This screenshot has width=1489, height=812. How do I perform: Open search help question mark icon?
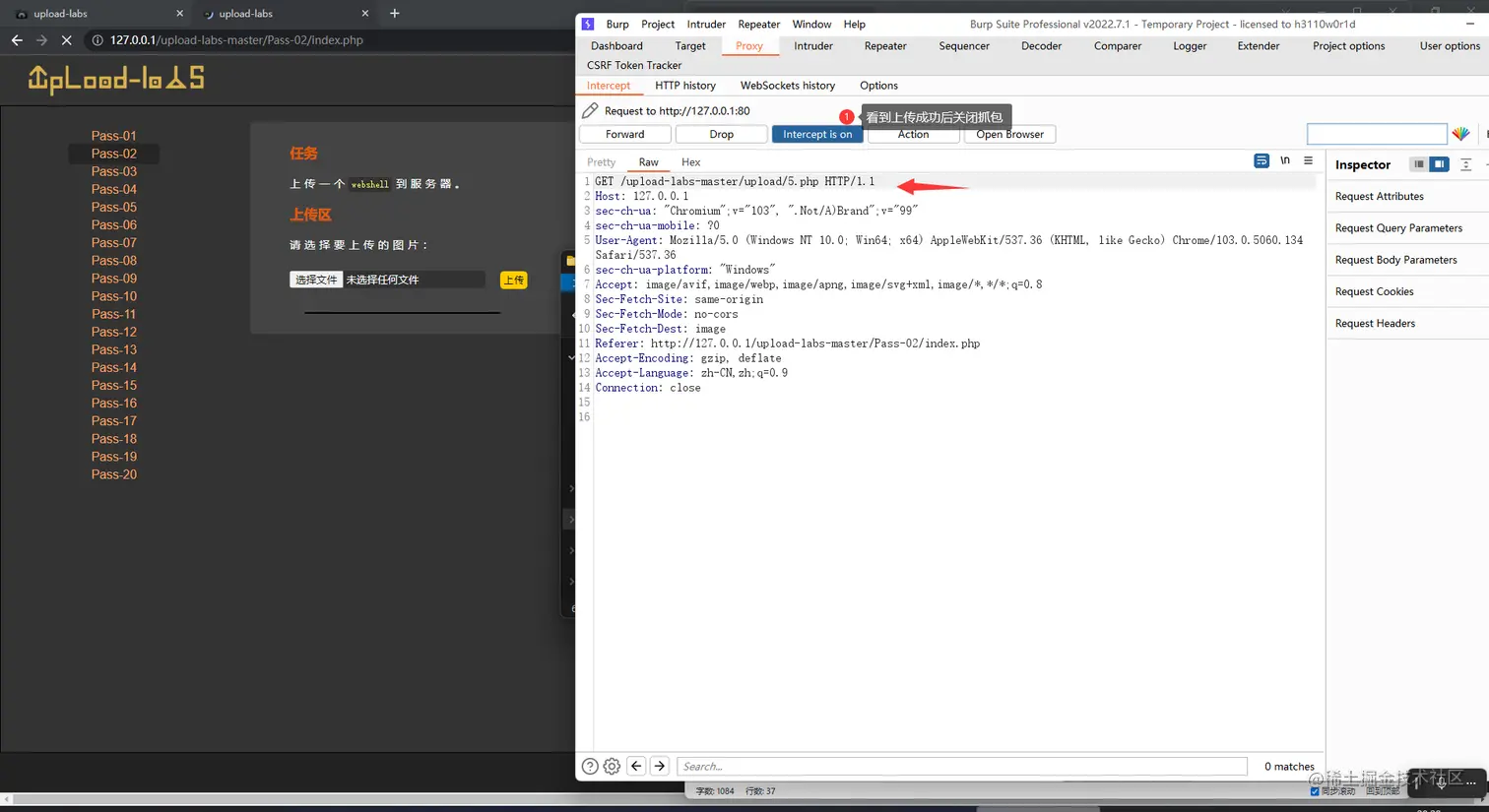pos(590,766)
